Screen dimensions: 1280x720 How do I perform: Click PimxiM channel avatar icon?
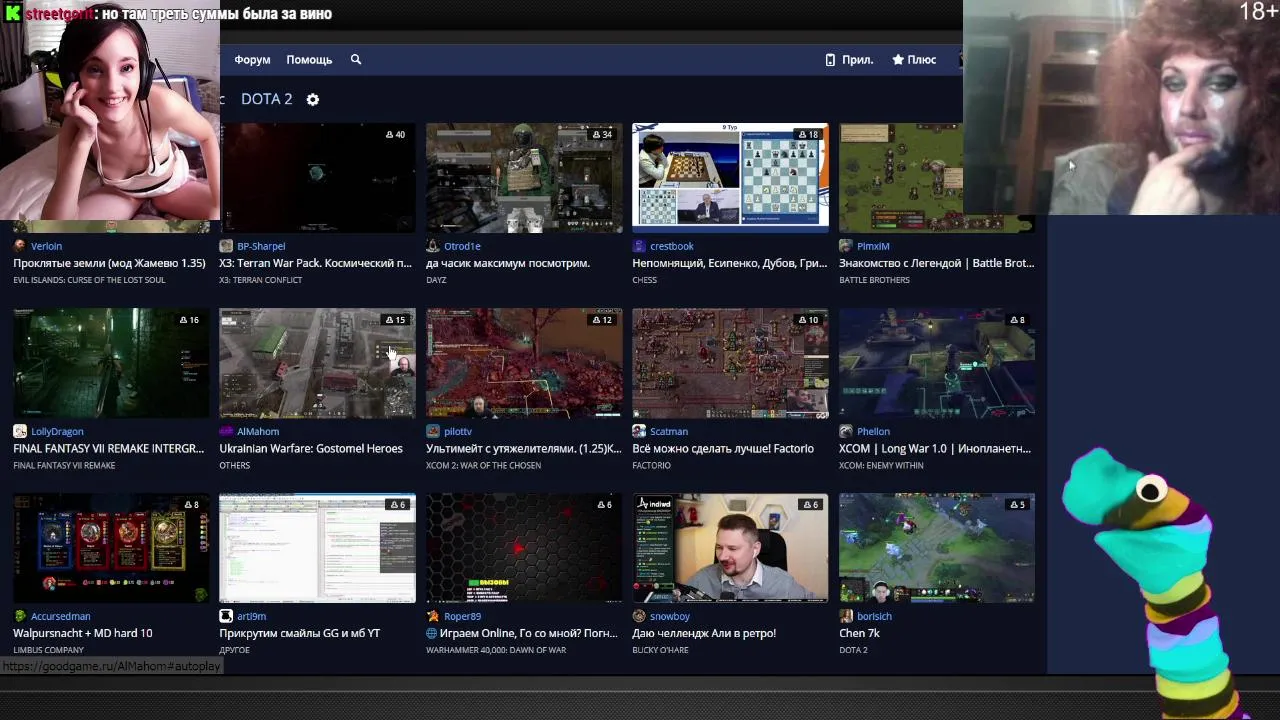[x=846, y=246]
